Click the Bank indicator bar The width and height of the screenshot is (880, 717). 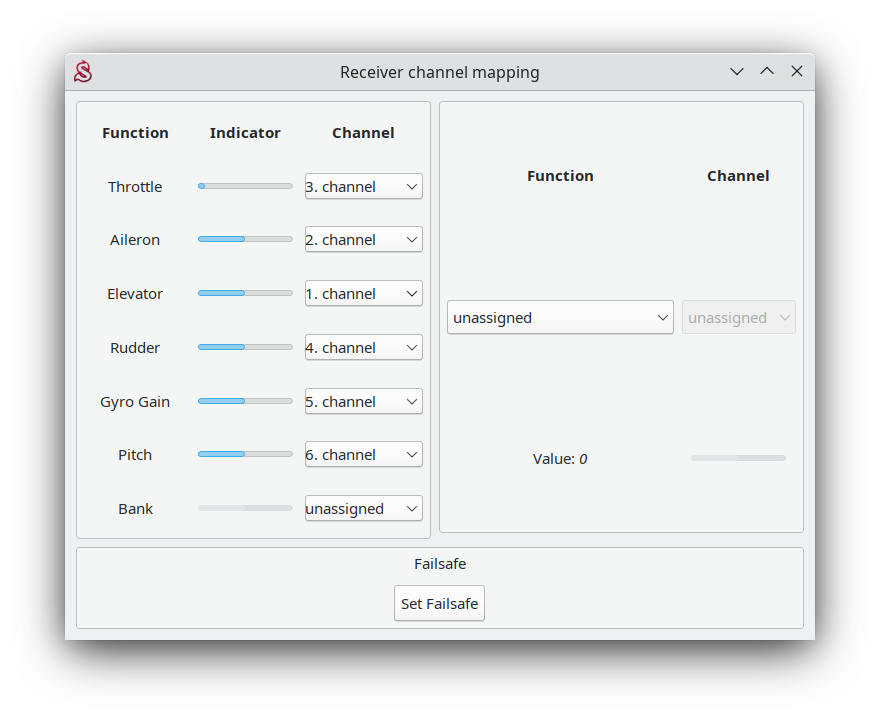245,508
